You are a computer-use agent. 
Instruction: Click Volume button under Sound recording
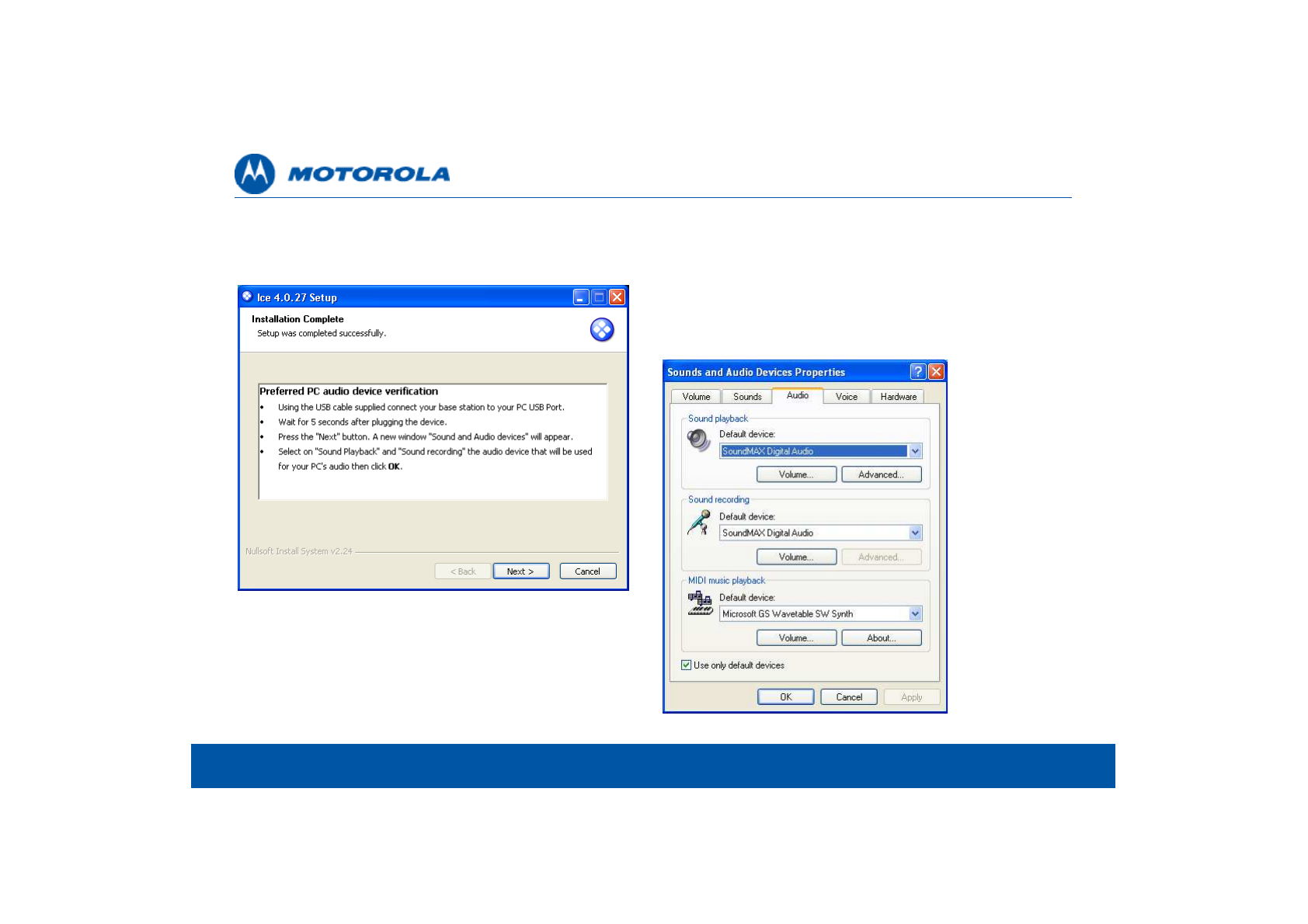pyautogui.click(x=796, y=557)
